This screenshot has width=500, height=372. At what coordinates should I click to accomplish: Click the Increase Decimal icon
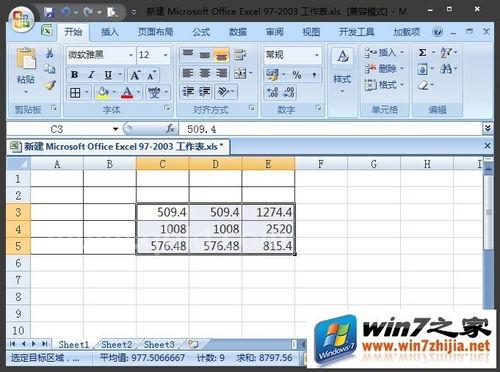click(x=272, y=92)
